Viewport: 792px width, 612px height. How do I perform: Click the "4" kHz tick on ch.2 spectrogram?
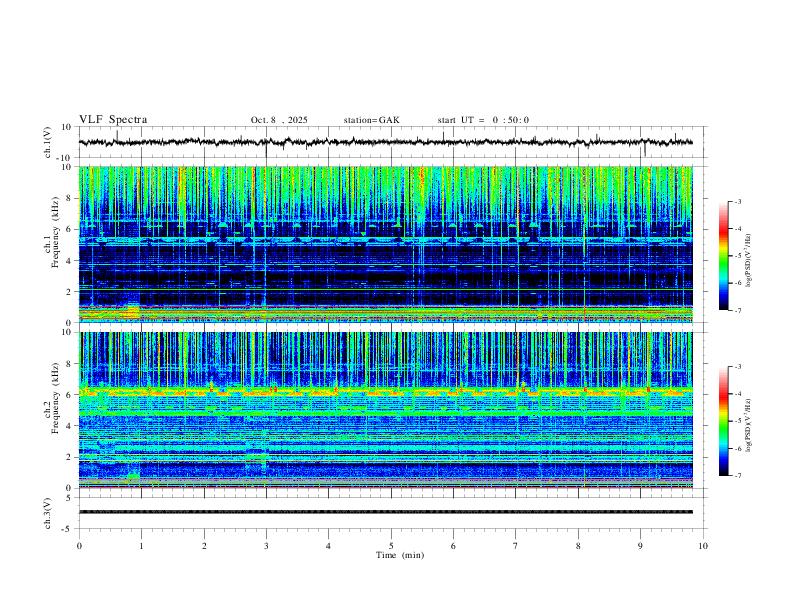click(x=69, y=426)
